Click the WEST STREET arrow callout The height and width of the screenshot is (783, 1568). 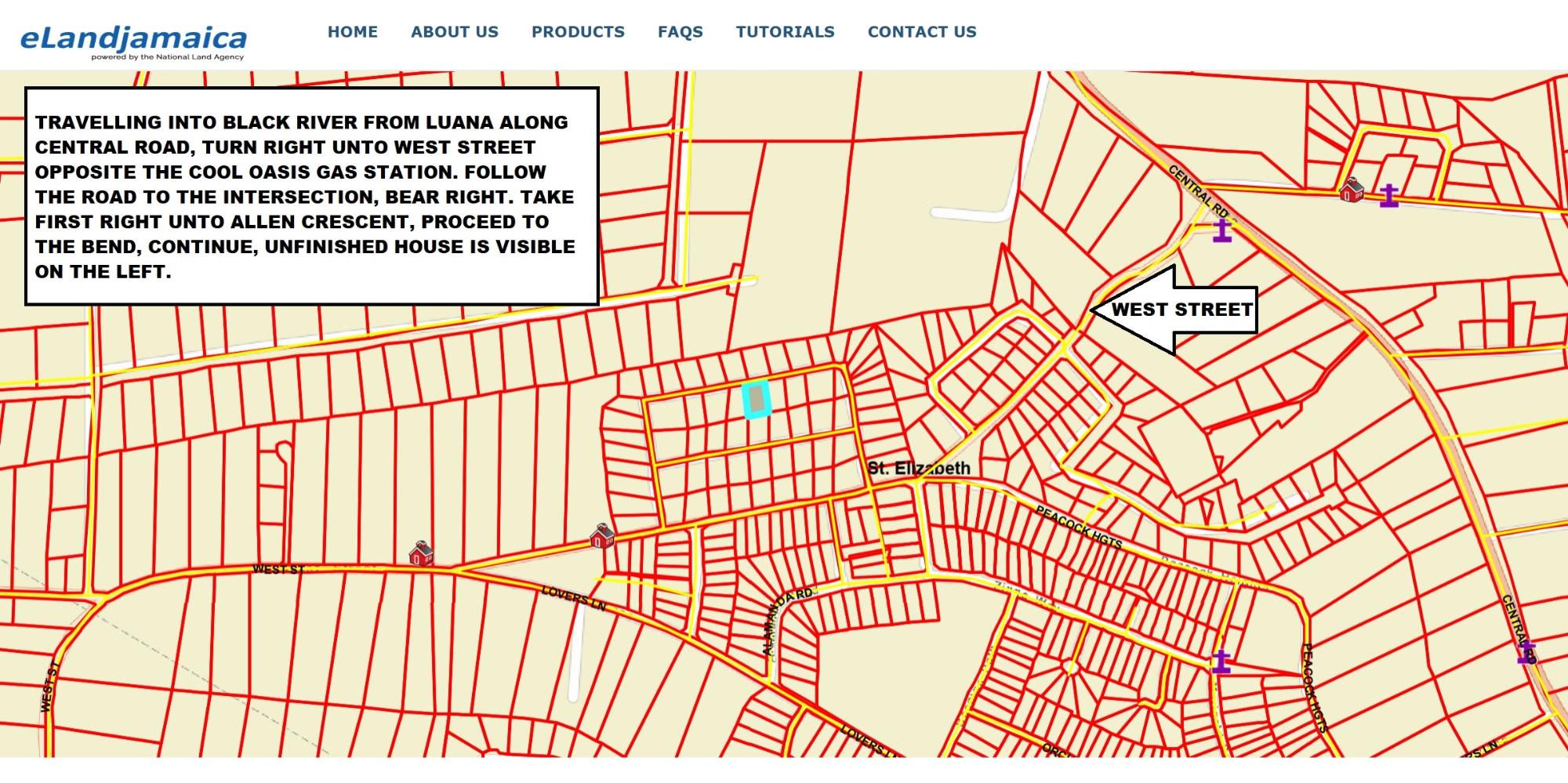1174,310
